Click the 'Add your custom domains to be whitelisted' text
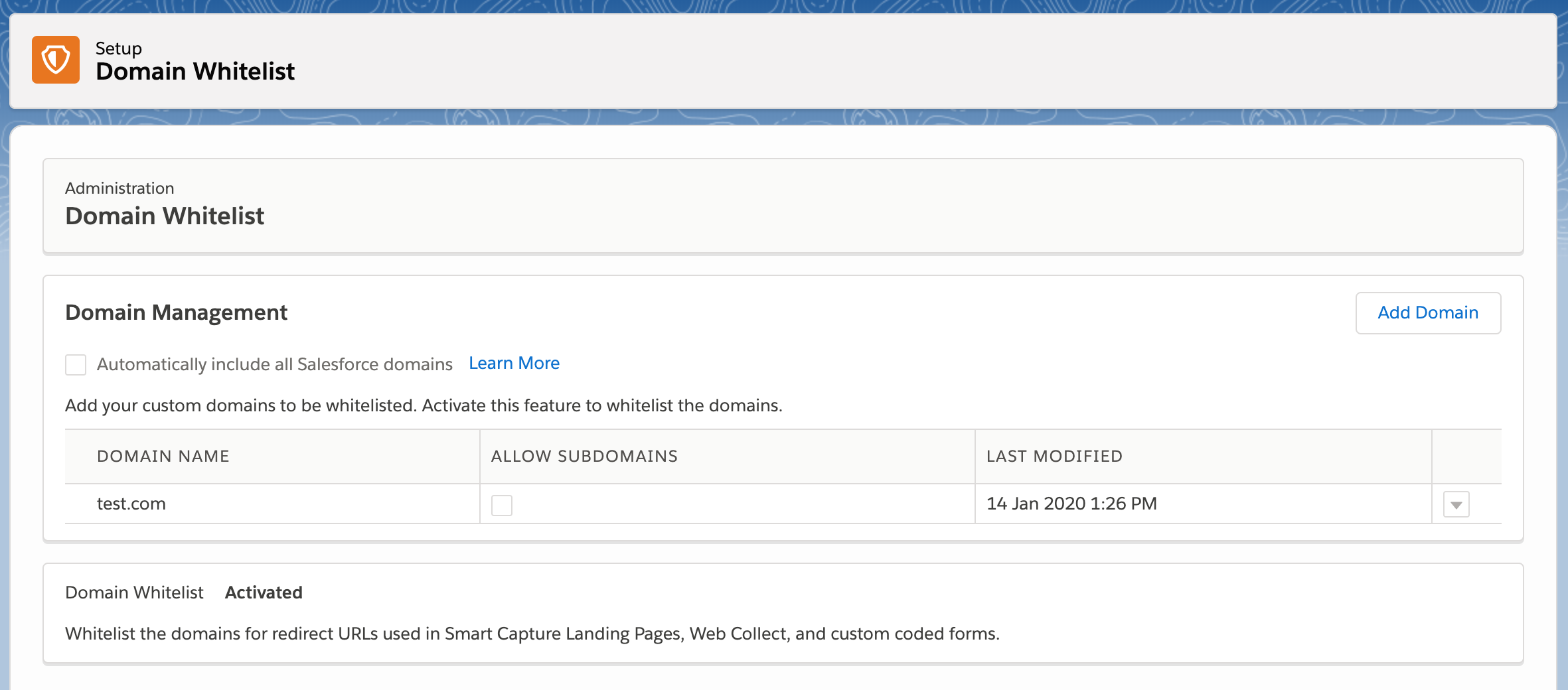This screenshot has width=1568, height=690. coord(424,405)
